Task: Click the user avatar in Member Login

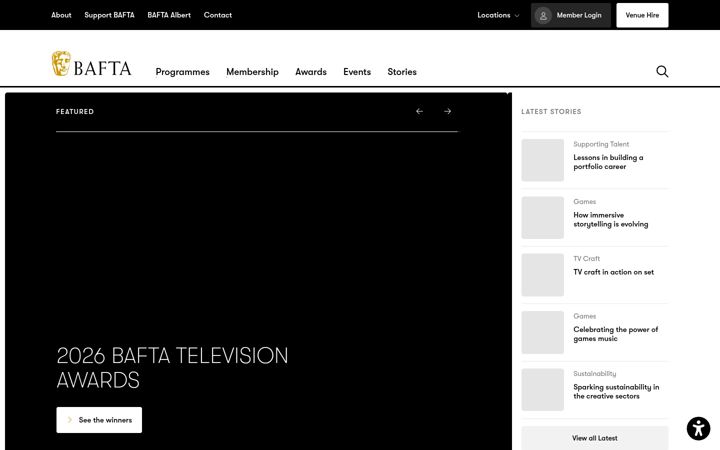Action: [x=543, y=15]
